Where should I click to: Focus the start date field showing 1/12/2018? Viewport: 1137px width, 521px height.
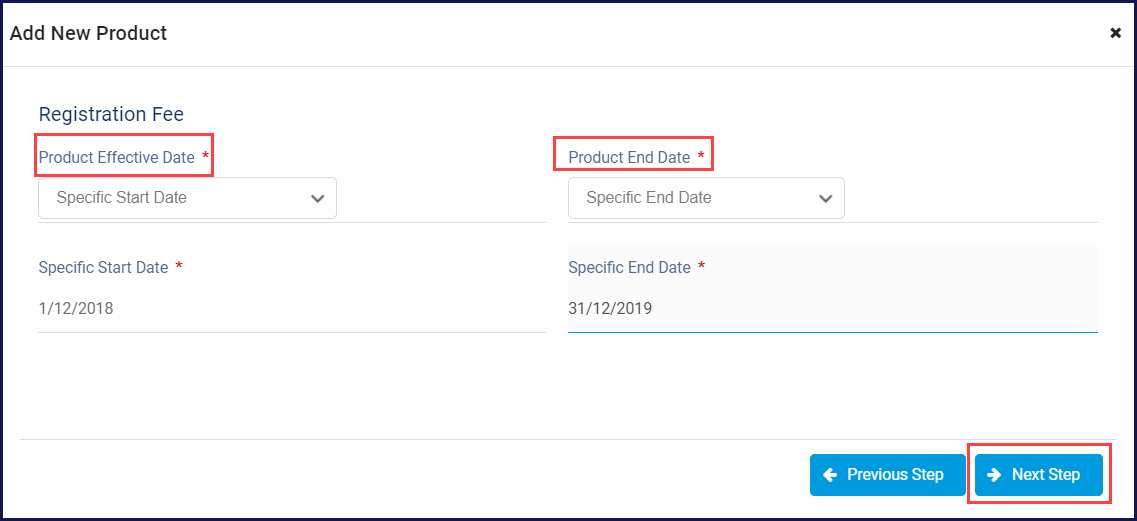point(292,308)
